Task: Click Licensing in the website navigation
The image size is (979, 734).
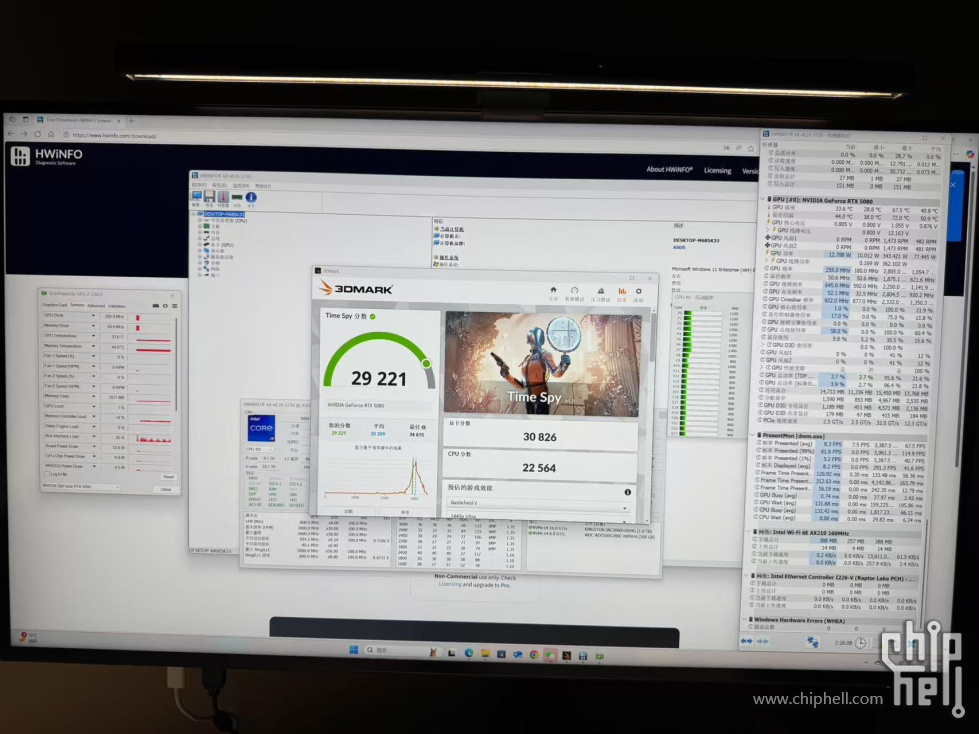Action: coord(717,170)
